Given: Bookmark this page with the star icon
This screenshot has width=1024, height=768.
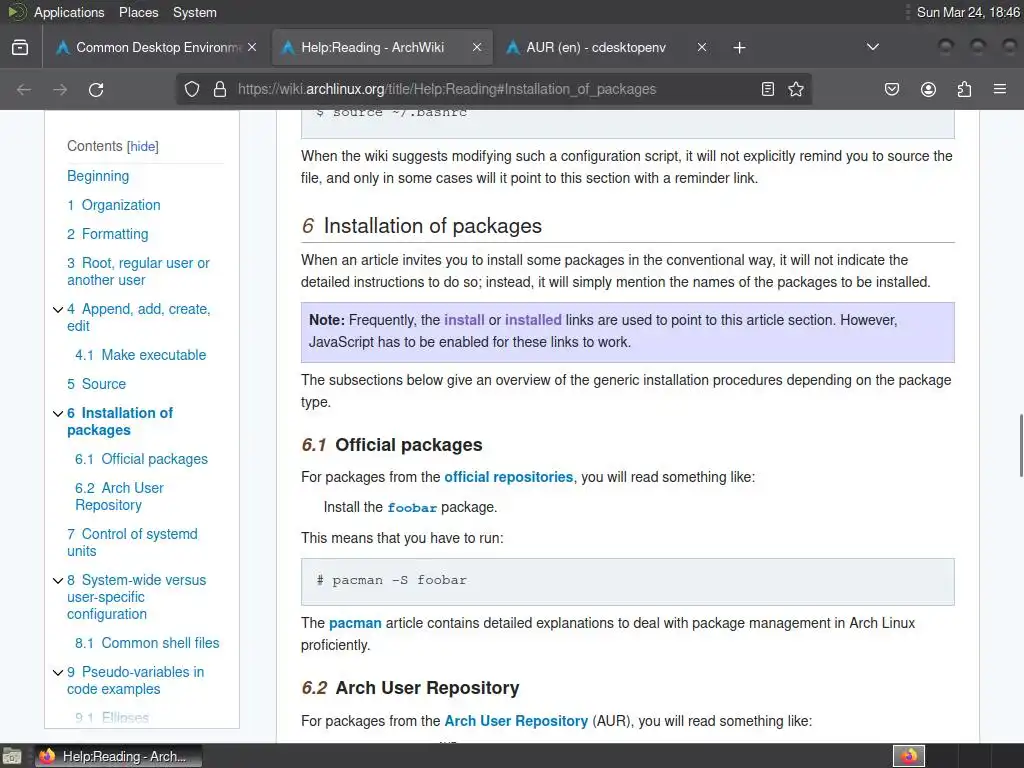Looking at the screenshot, I should tap(796, 89).
